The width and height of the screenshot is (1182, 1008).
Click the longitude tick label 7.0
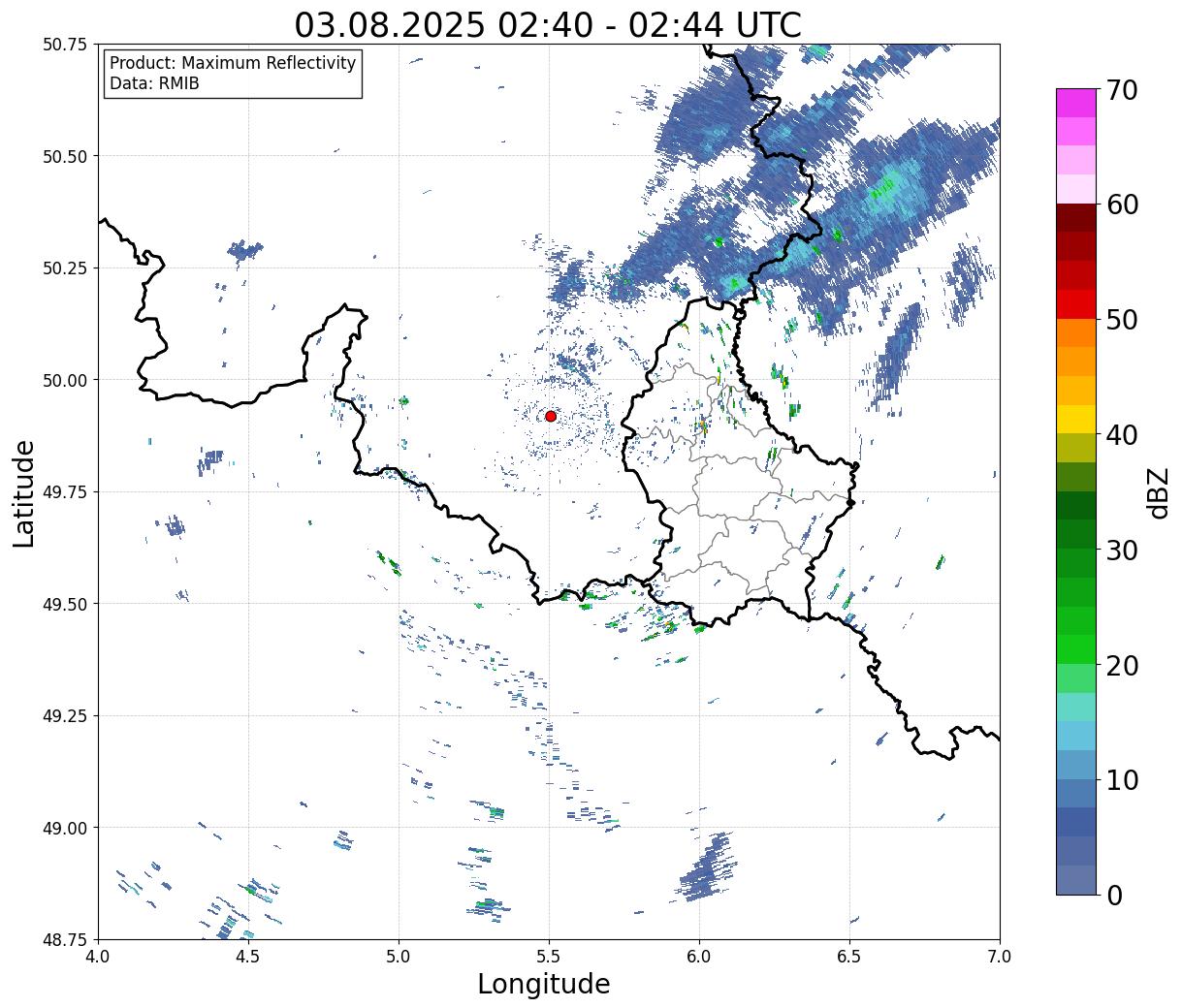(x=1000, y=956)
